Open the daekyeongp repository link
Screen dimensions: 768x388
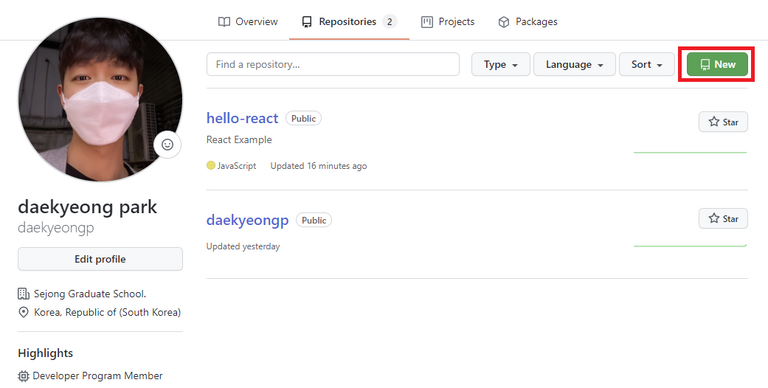coord(247,220)
